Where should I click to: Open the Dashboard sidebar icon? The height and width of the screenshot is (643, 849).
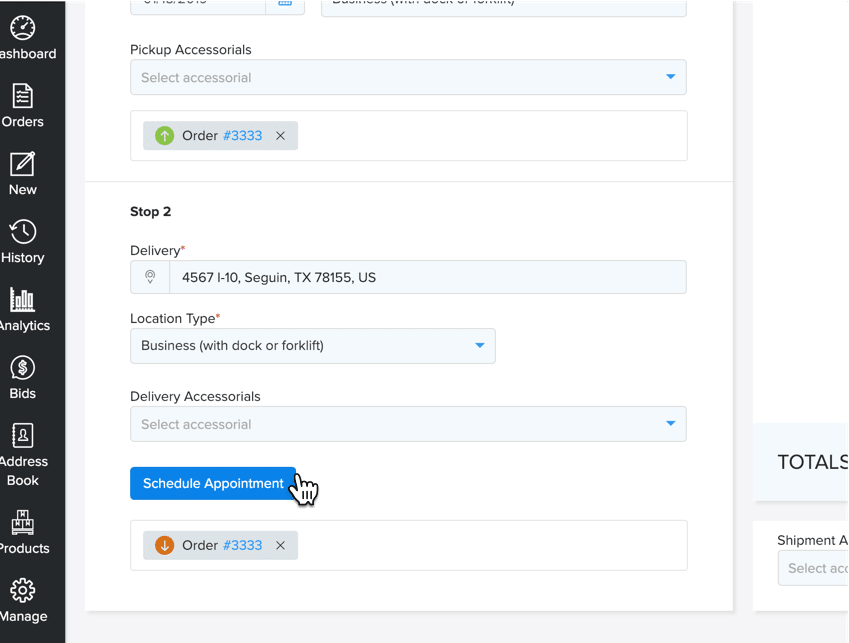pyautogui.click(x=23, y=28)
